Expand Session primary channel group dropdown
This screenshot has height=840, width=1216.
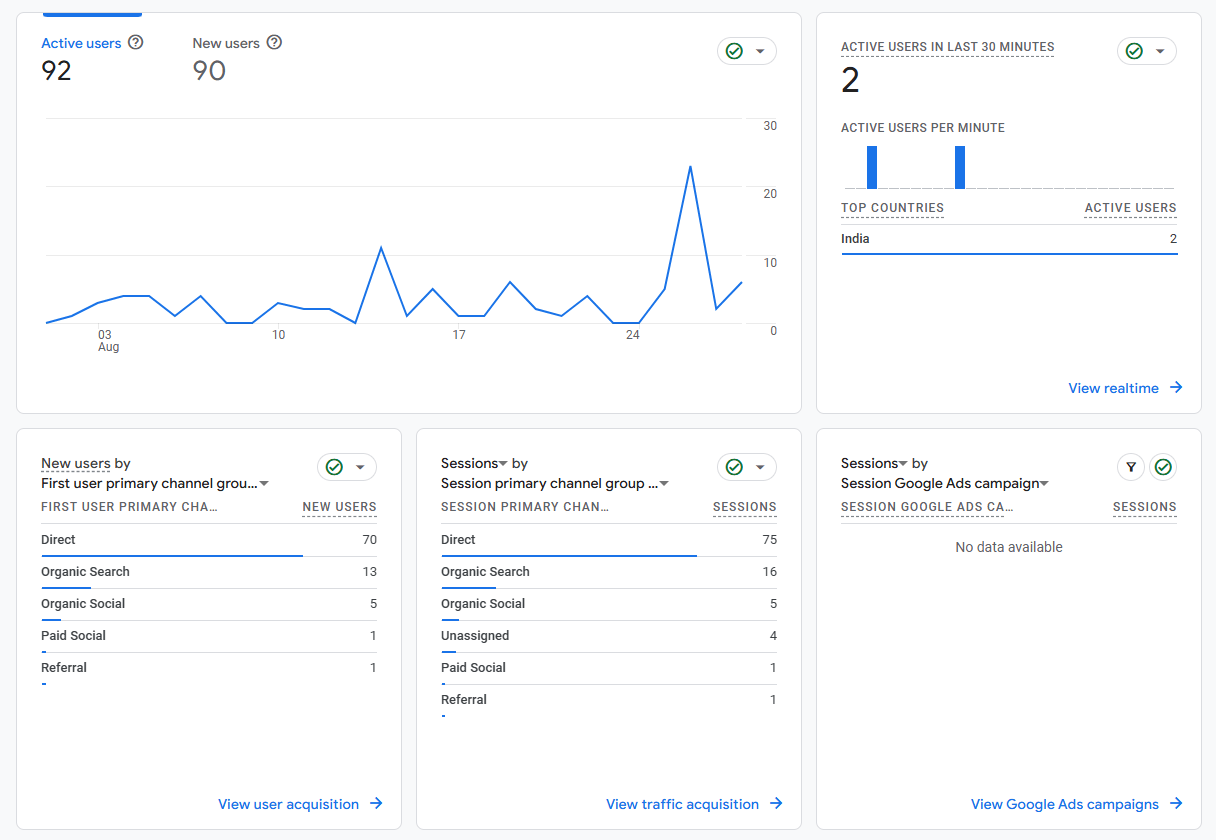click(x=555, y=483)
